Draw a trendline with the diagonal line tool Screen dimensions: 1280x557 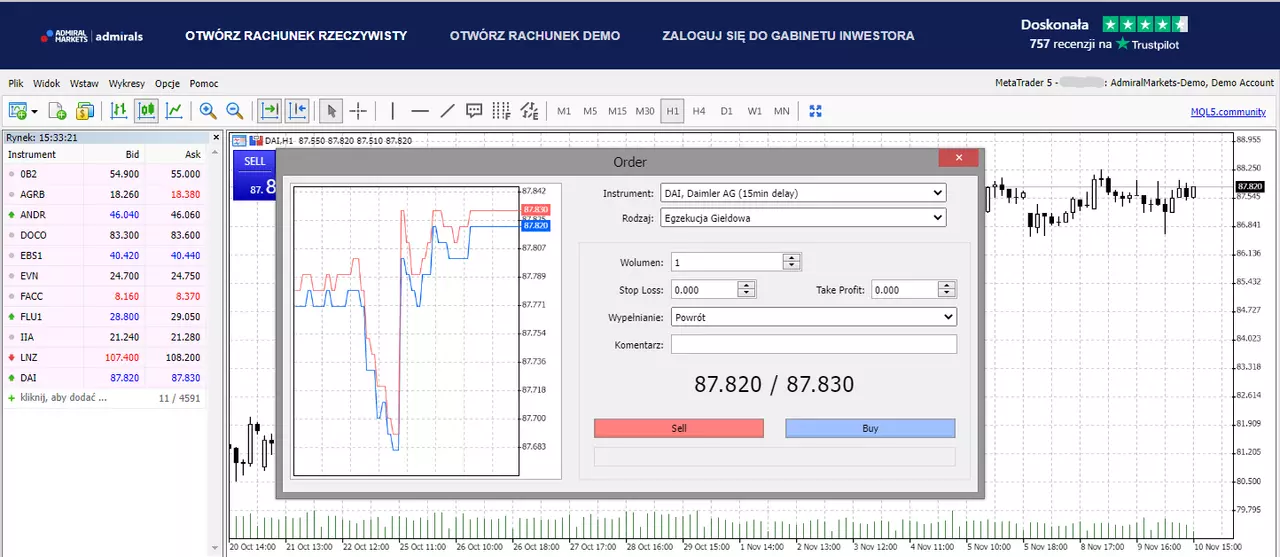pos(447,111)
